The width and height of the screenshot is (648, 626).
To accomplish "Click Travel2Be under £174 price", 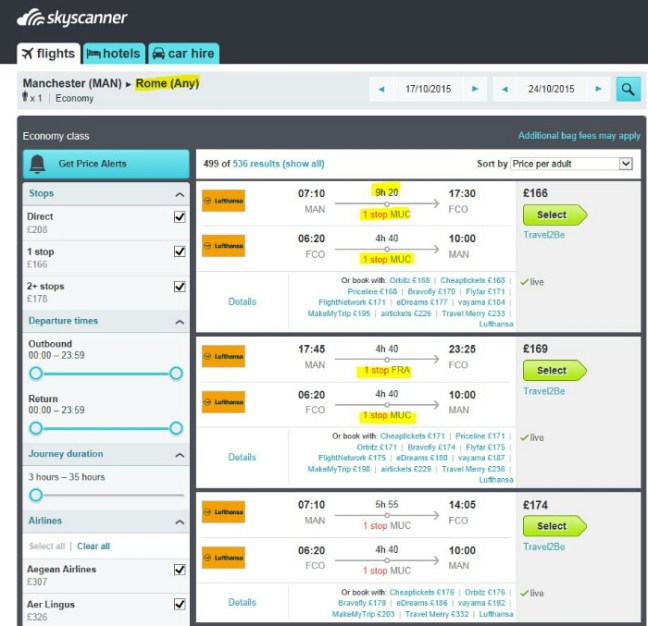I will point(544,547).
